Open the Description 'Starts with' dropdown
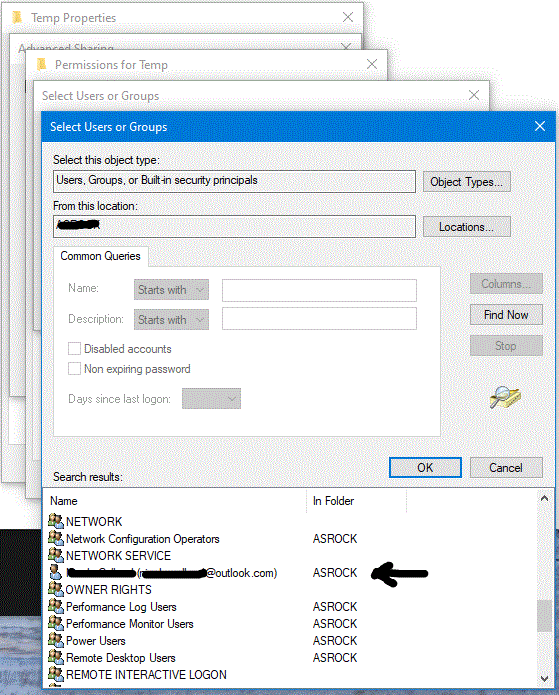This screenshot has width=559, height=695. pyautogui.click(x=171, y=320)
